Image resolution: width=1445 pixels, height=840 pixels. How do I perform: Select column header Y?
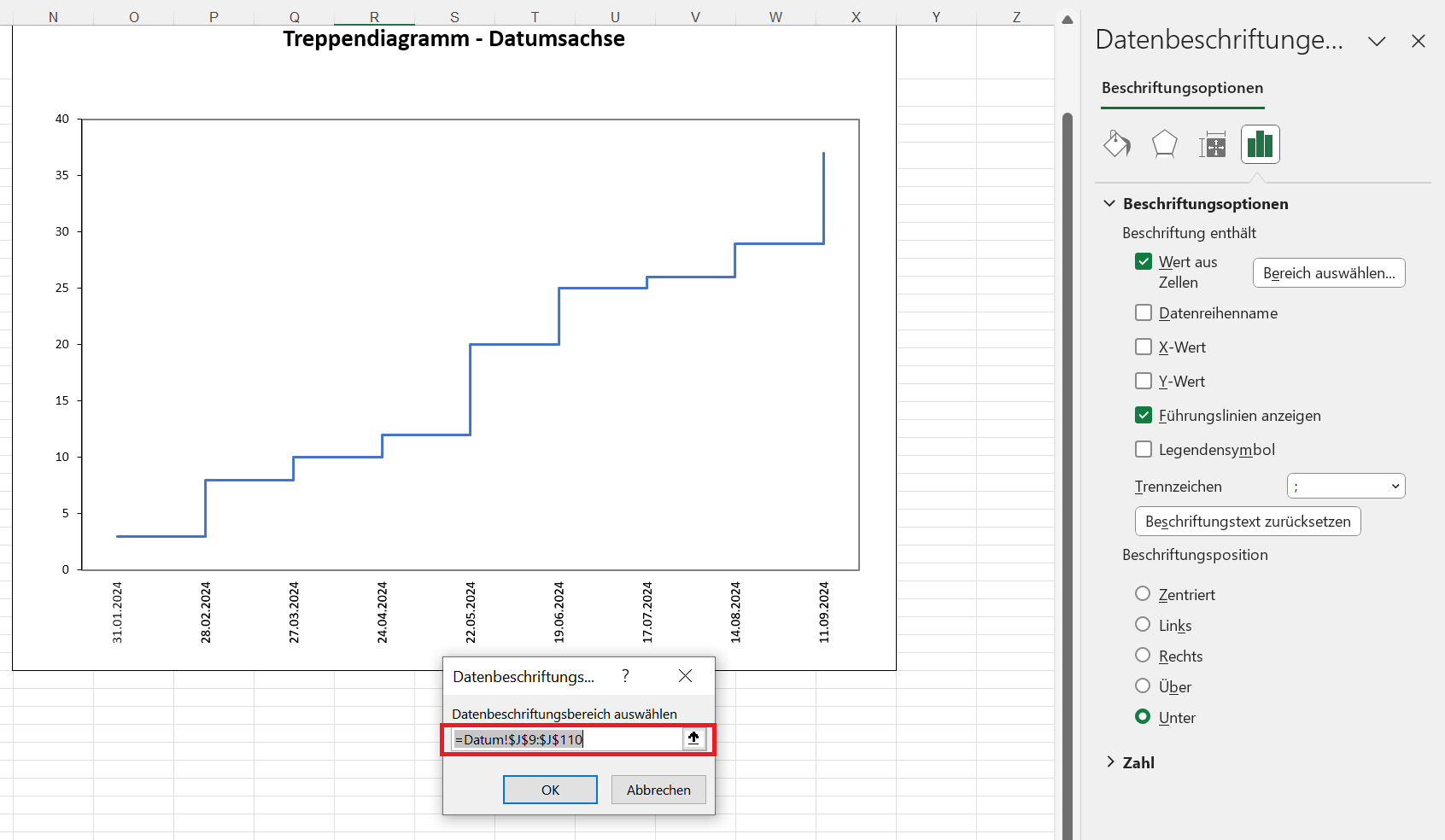936,17
